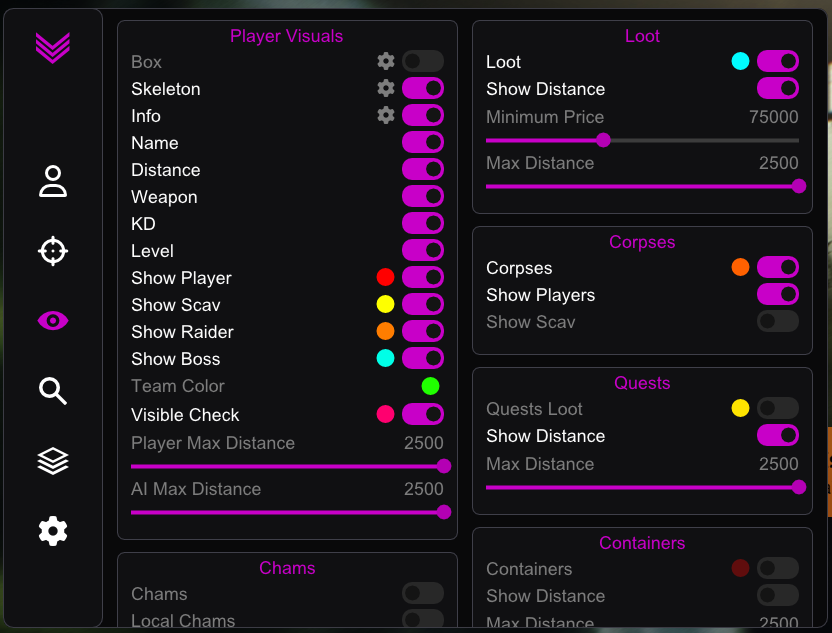
Task: Open Box gear settings icon
Action: pos(386,62)
